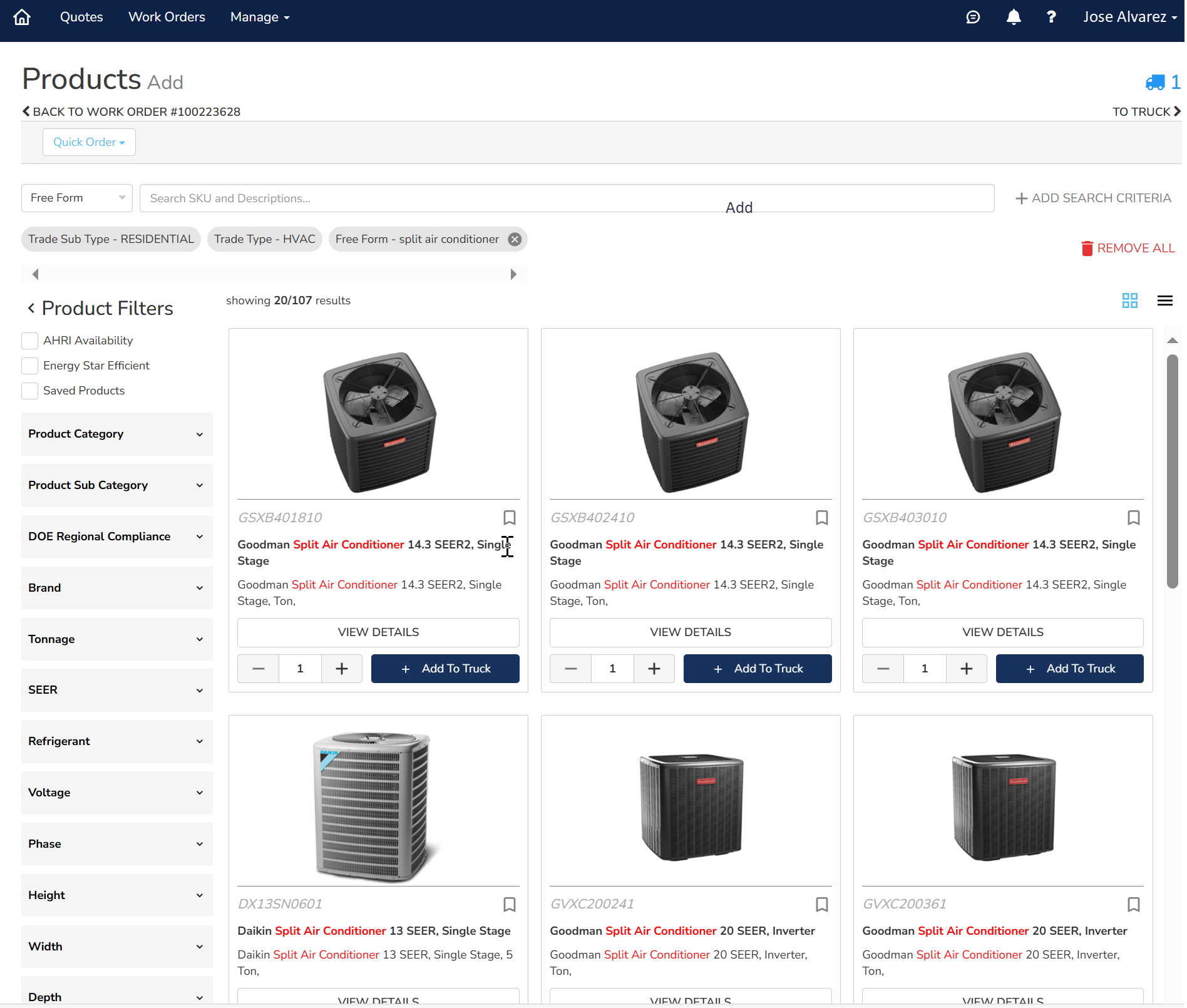Screen dimensions: 1187x1008
Task: Expand the Phase filter
Action: pos(117,844)
